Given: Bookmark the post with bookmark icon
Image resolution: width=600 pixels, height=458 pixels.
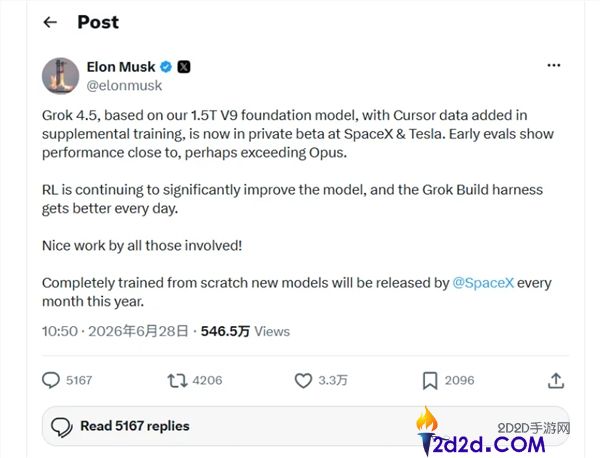Looking at the screenshot, I should [x=430, y=381].
